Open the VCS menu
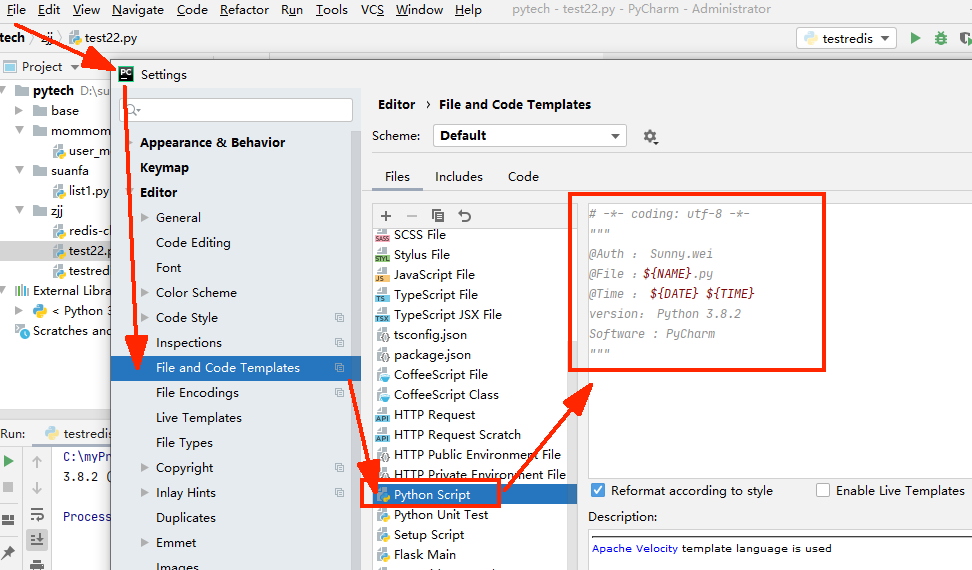Screen dimensions: 972x570 click(372, 10)
